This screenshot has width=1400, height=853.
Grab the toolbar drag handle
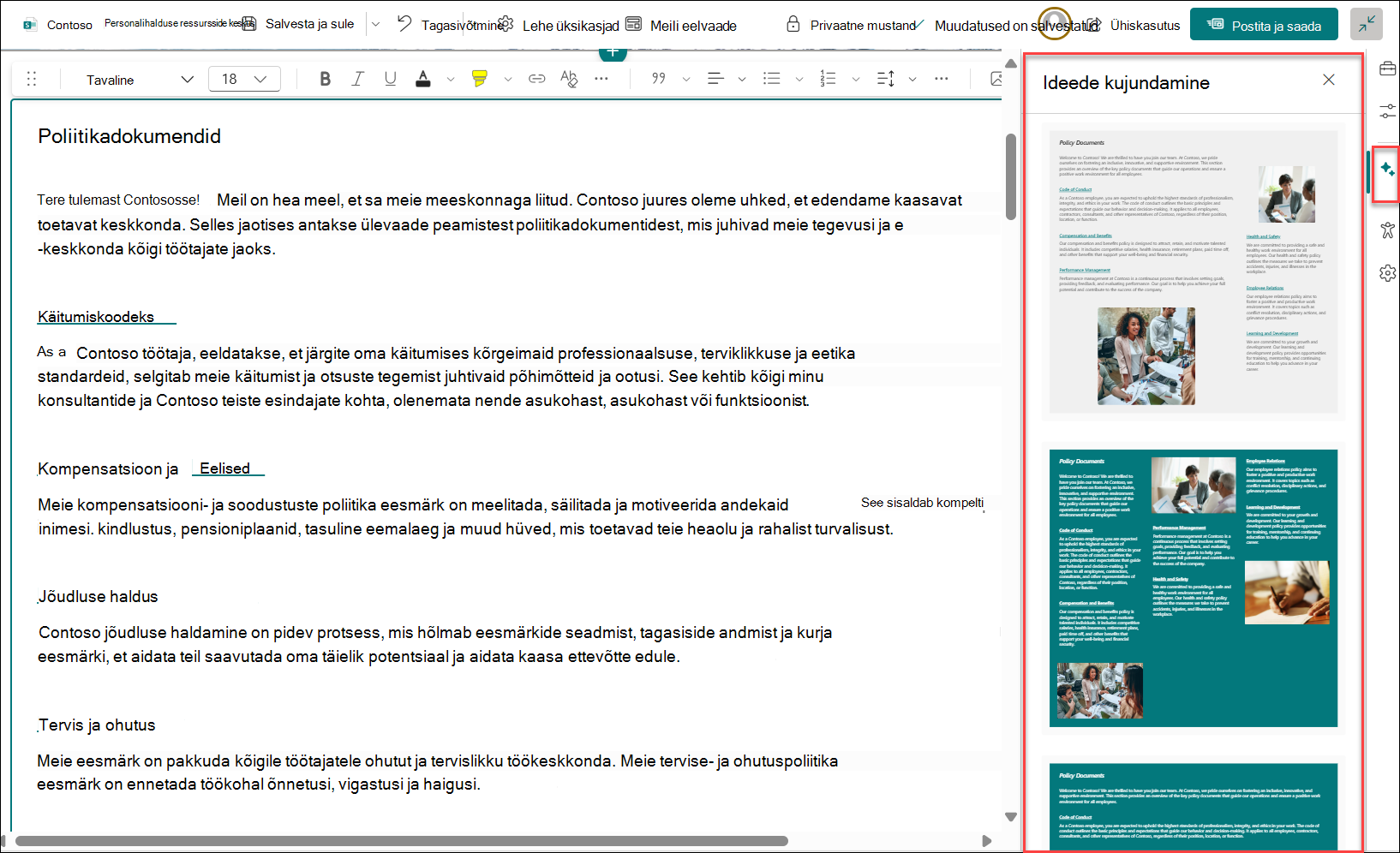pos(32,79)
